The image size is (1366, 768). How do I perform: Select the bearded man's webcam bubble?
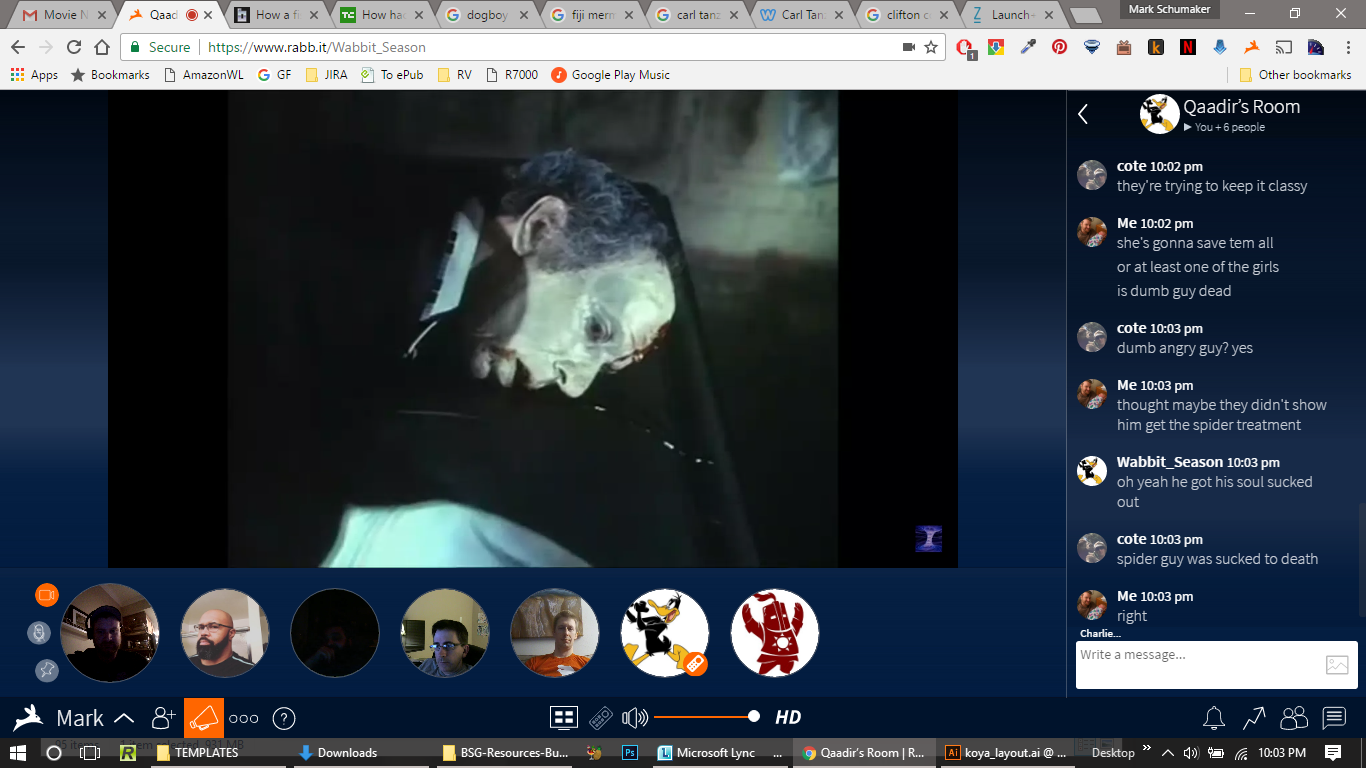tap(225, 632)
